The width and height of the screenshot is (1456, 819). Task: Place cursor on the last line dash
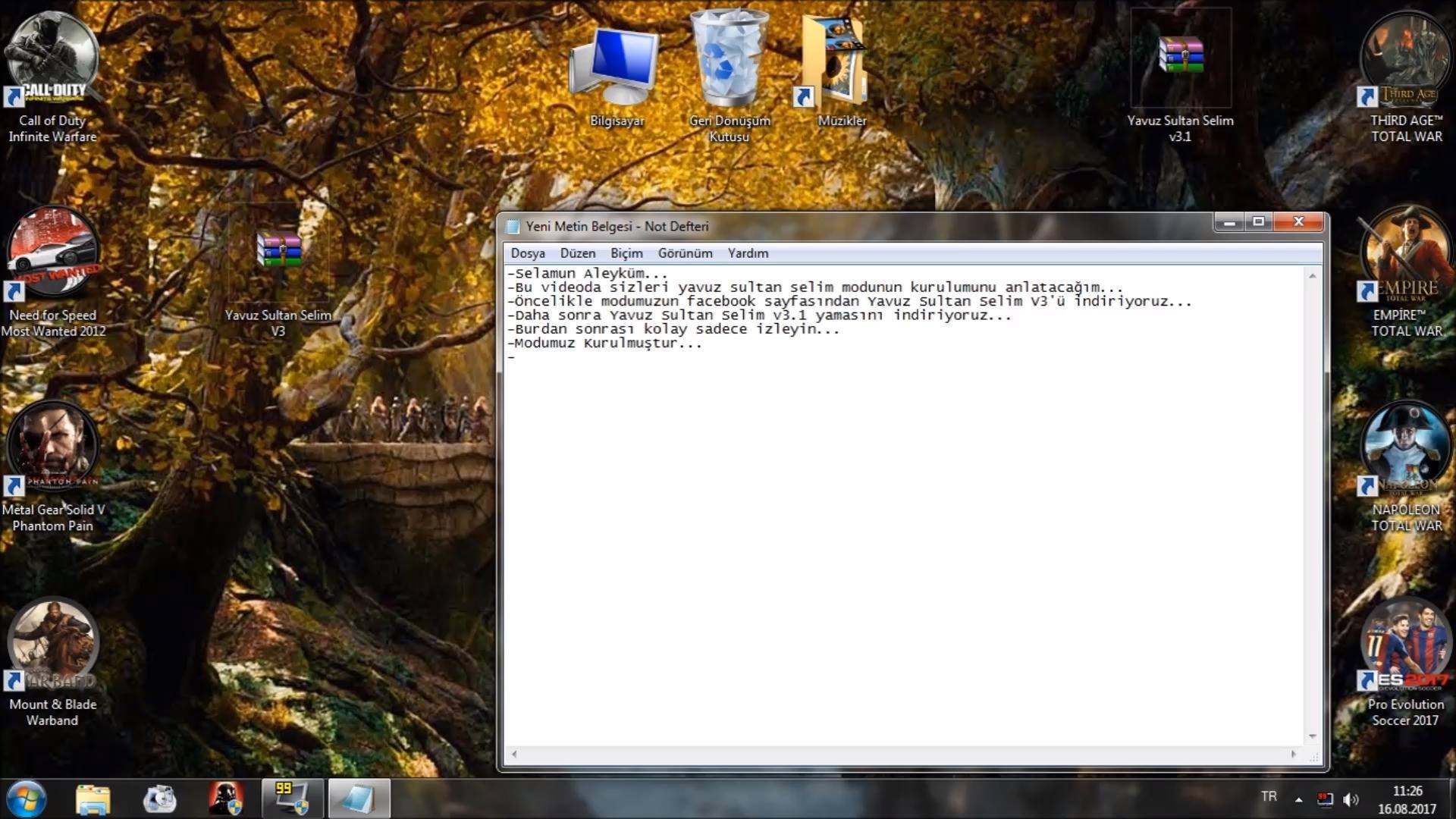(512, 357)
